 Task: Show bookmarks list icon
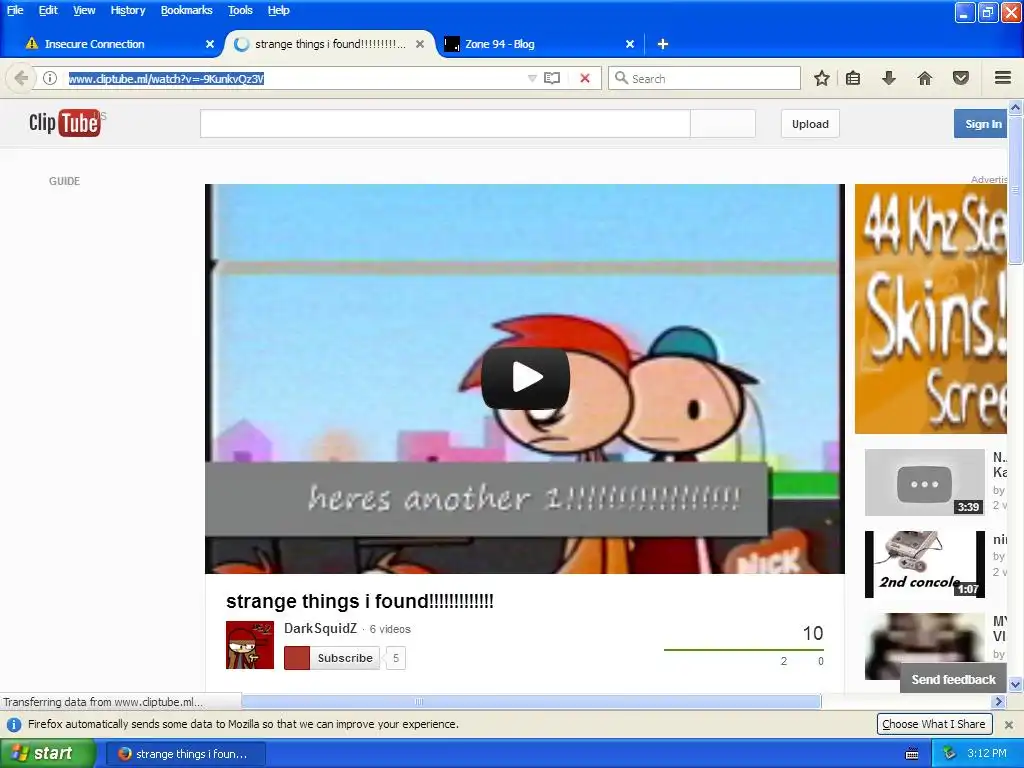click(x=853, y=78)
